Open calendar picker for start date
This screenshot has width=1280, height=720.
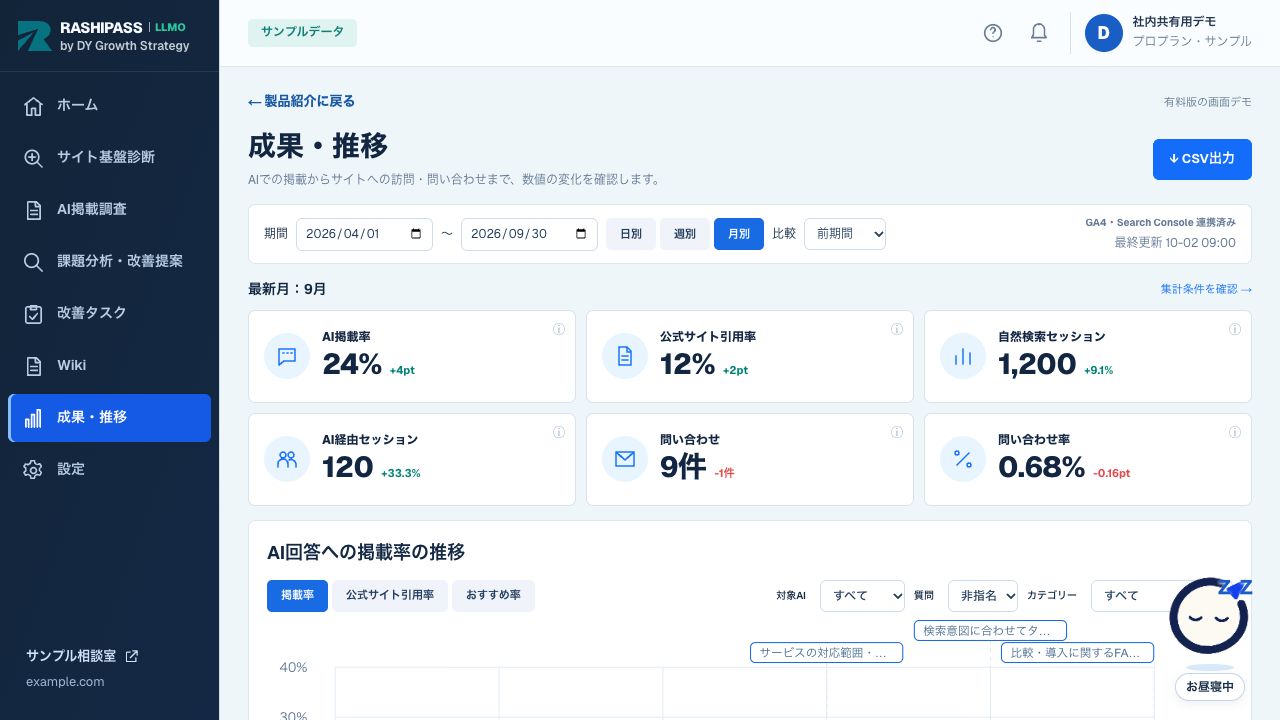pyautogui.click(x=417, y=234)
